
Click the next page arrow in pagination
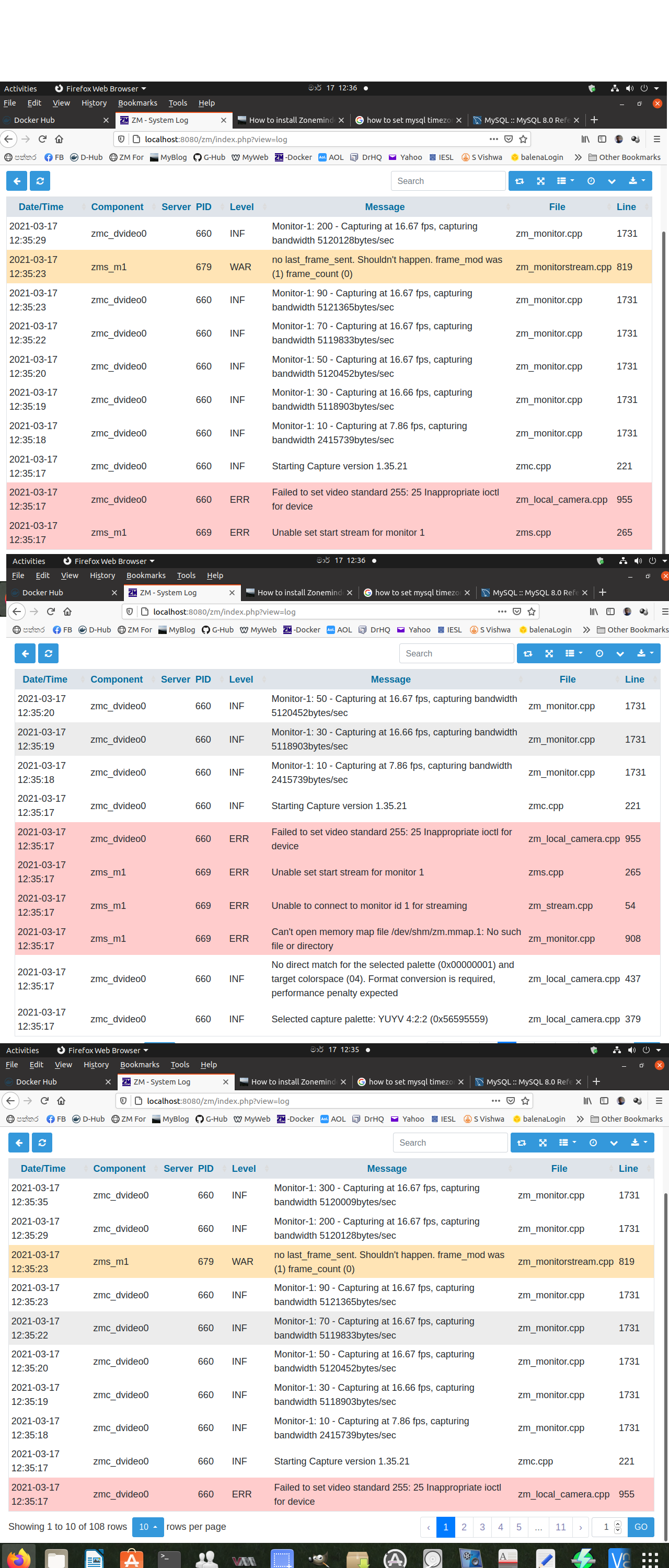point(581,1527)
